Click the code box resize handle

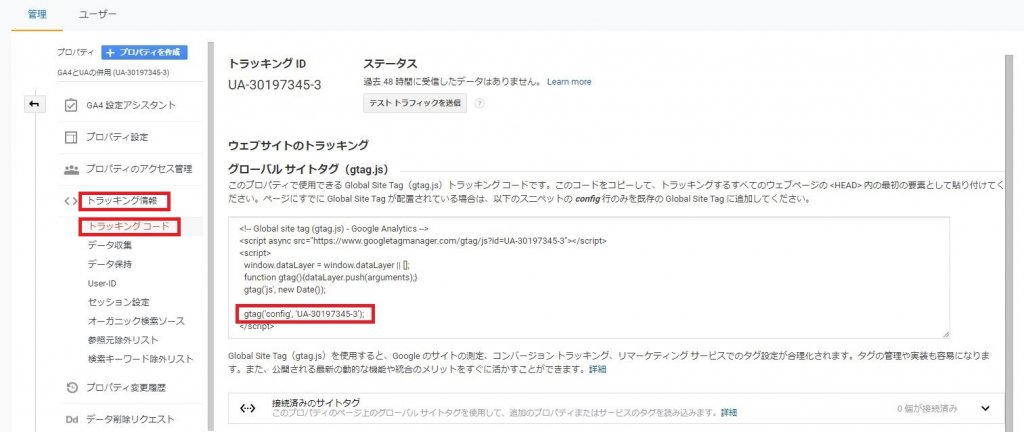click(x=945, y=334)
